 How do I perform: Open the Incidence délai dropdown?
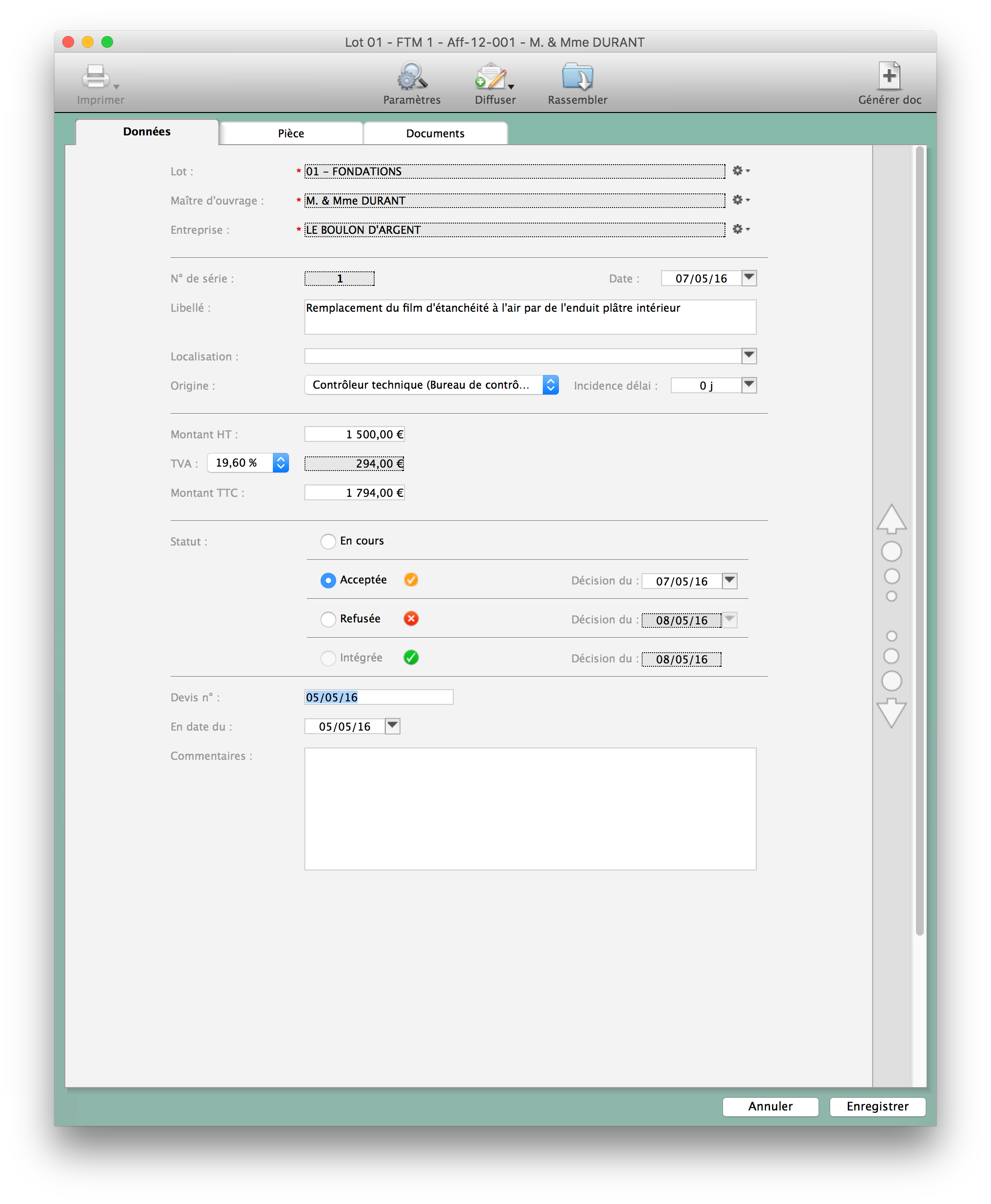click(x=749, y=385)
